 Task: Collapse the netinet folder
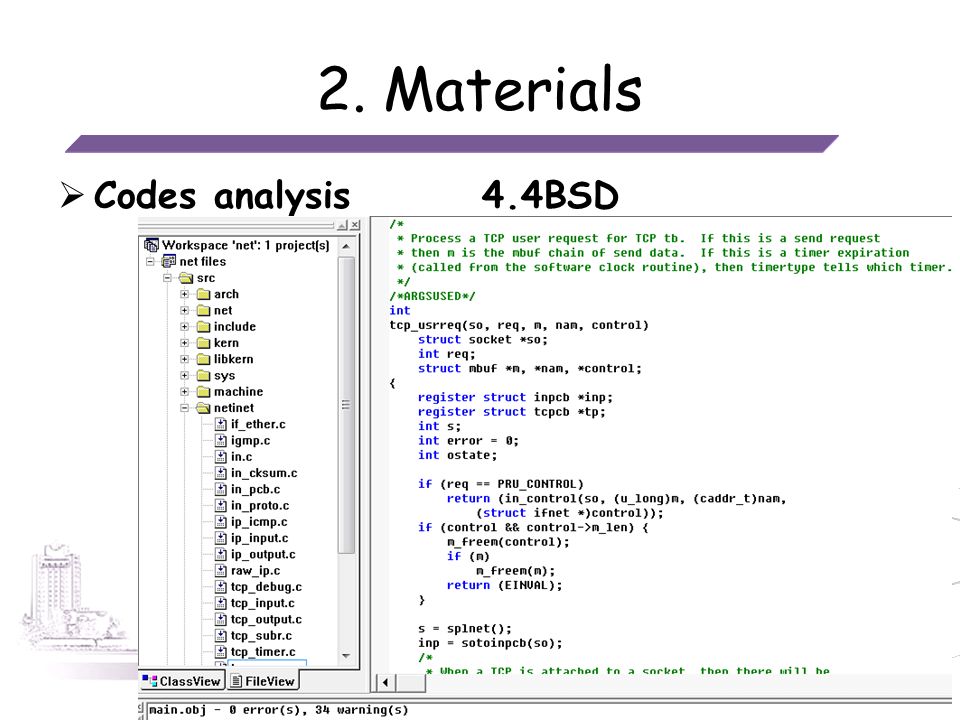185,408
